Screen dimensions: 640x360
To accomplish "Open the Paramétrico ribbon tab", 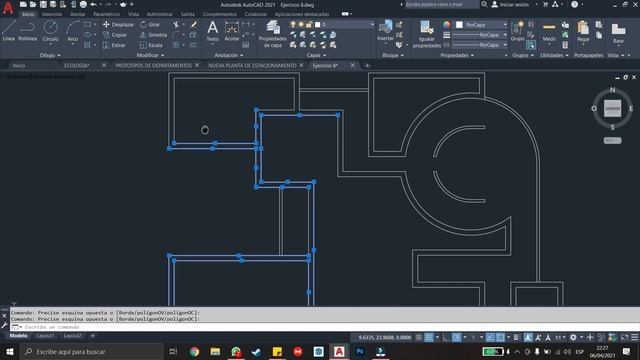I will pos(107,14).
